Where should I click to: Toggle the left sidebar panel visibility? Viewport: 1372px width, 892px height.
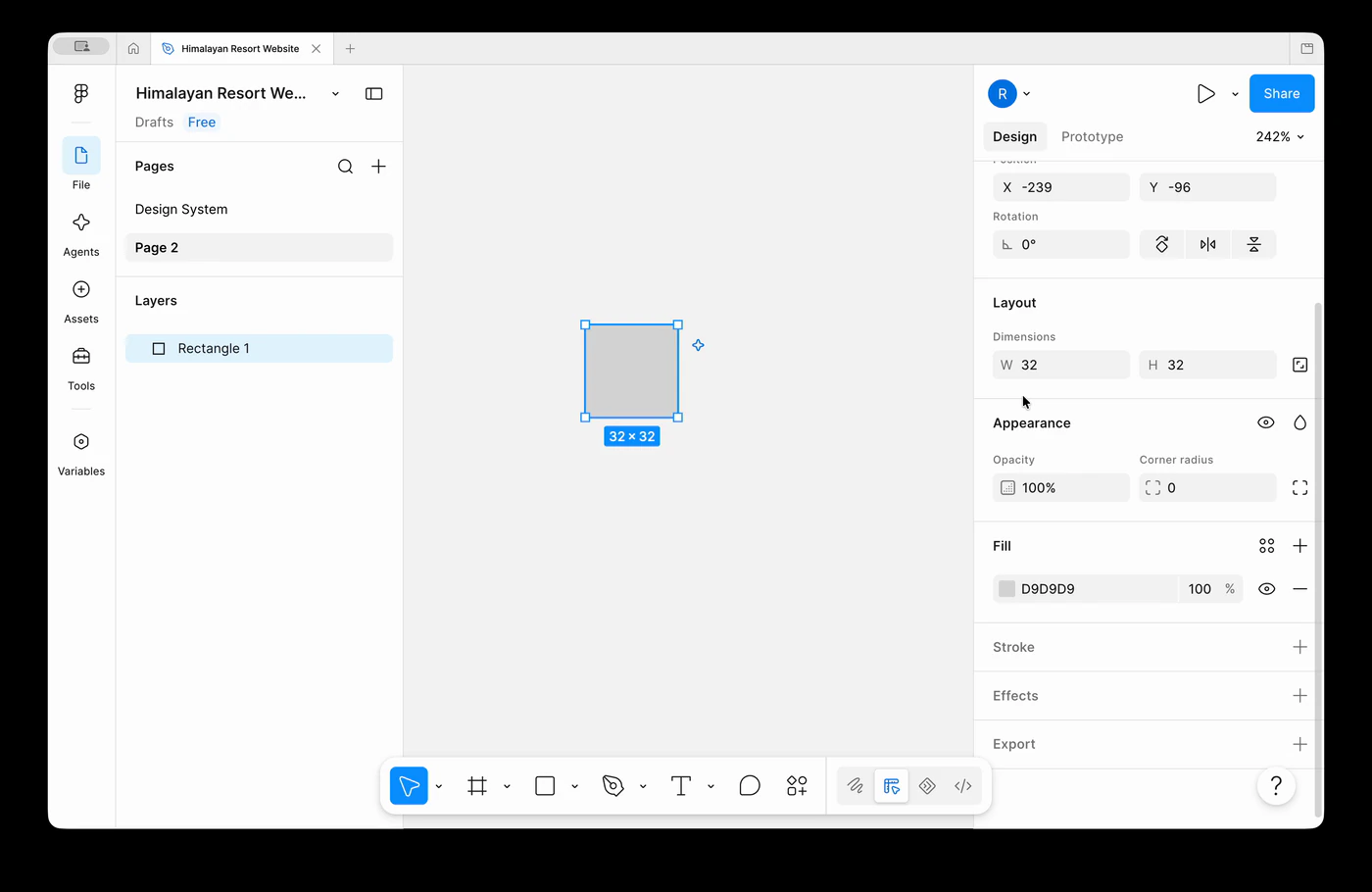(x=374, y=93)
